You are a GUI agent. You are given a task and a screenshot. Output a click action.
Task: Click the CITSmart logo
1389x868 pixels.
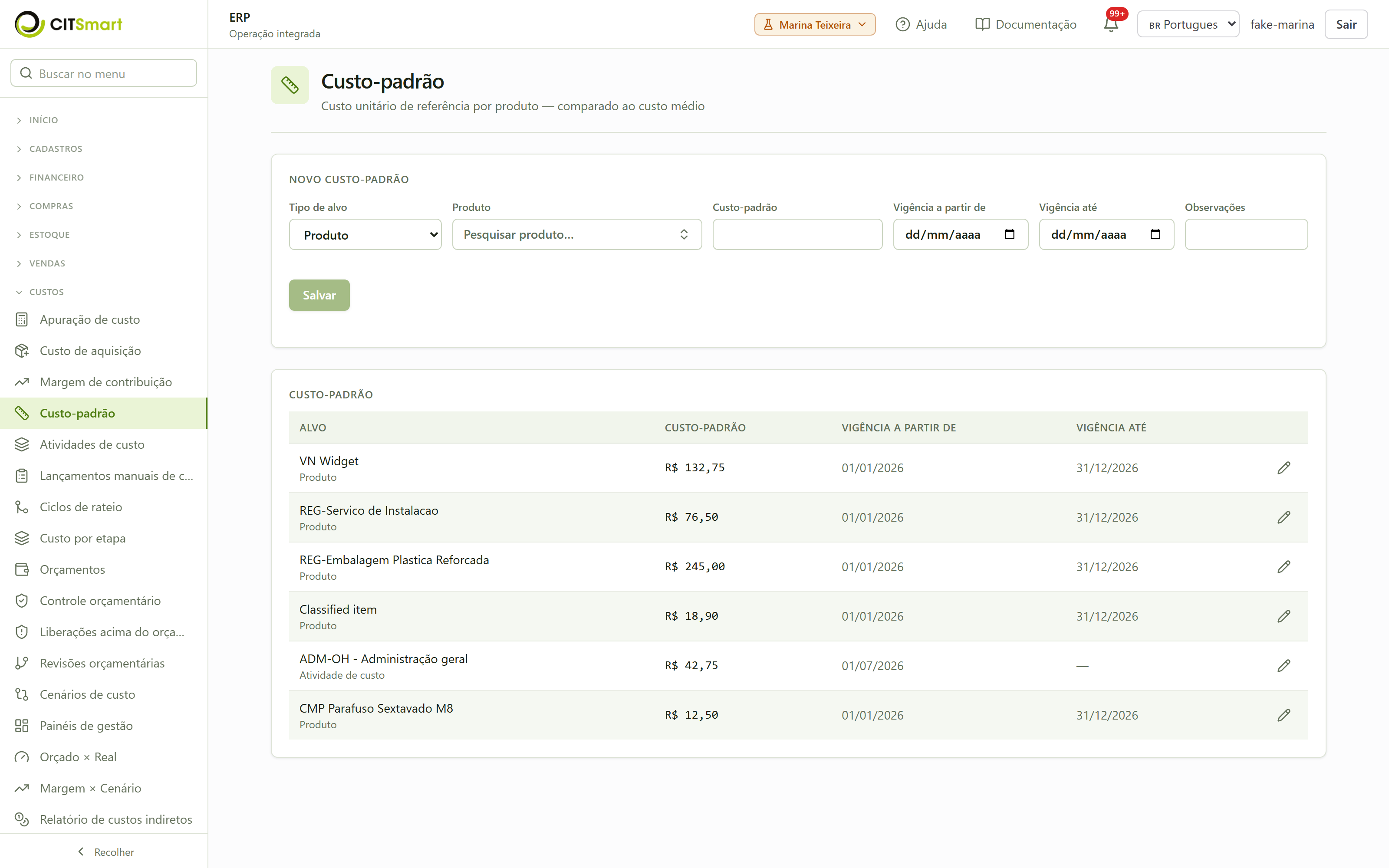click(x=68, y=24)
